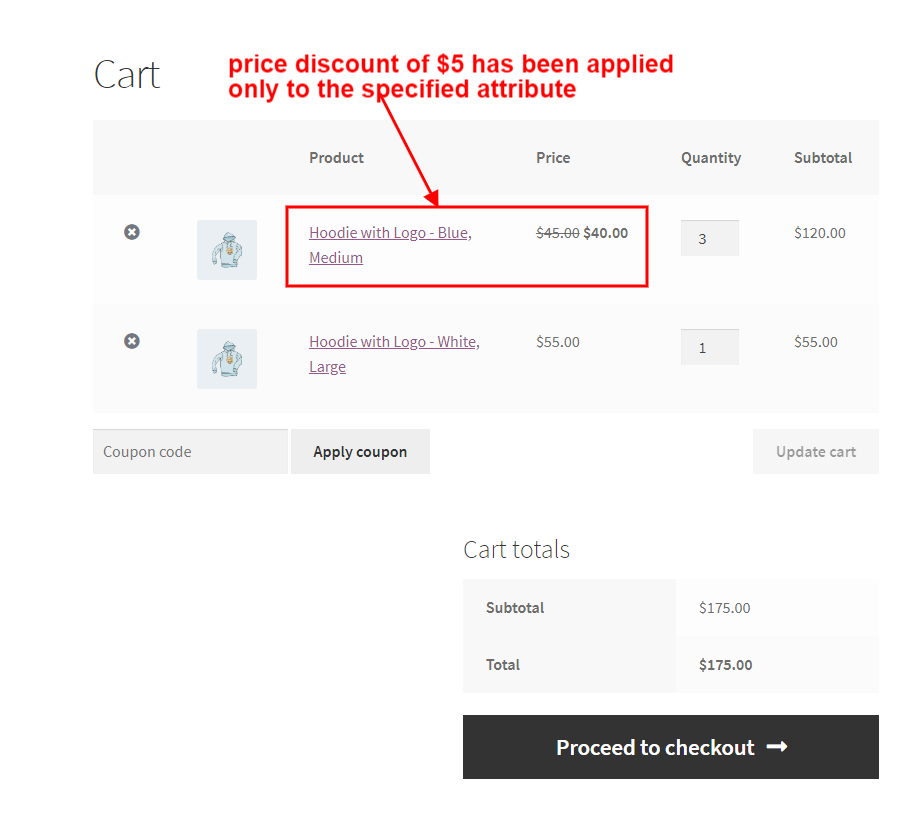
Task: Click the Product column header
Action: (336, 157)
